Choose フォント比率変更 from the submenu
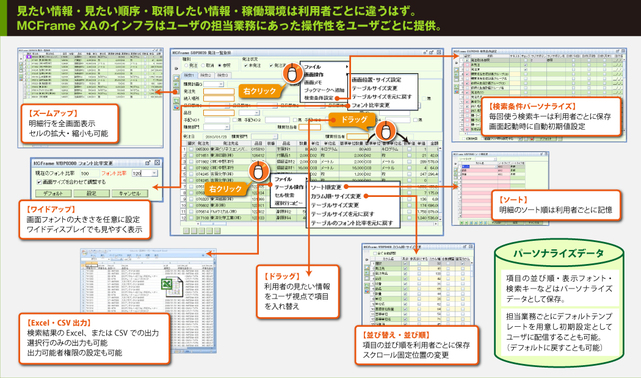The width and height of the screenshot is (641, 378). 371,105
